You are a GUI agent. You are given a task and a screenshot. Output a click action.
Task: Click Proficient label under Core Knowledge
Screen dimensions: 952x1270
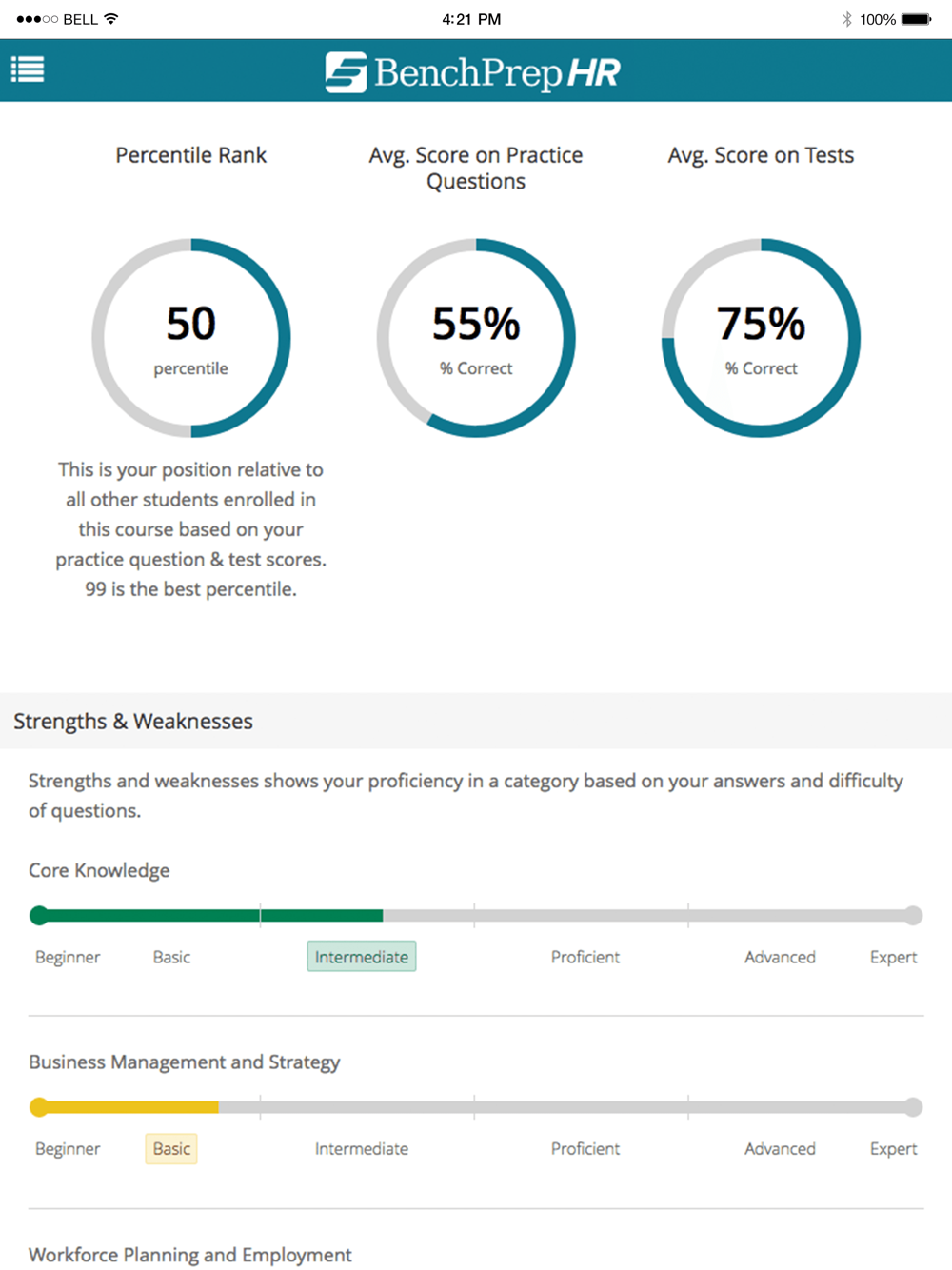585,957
